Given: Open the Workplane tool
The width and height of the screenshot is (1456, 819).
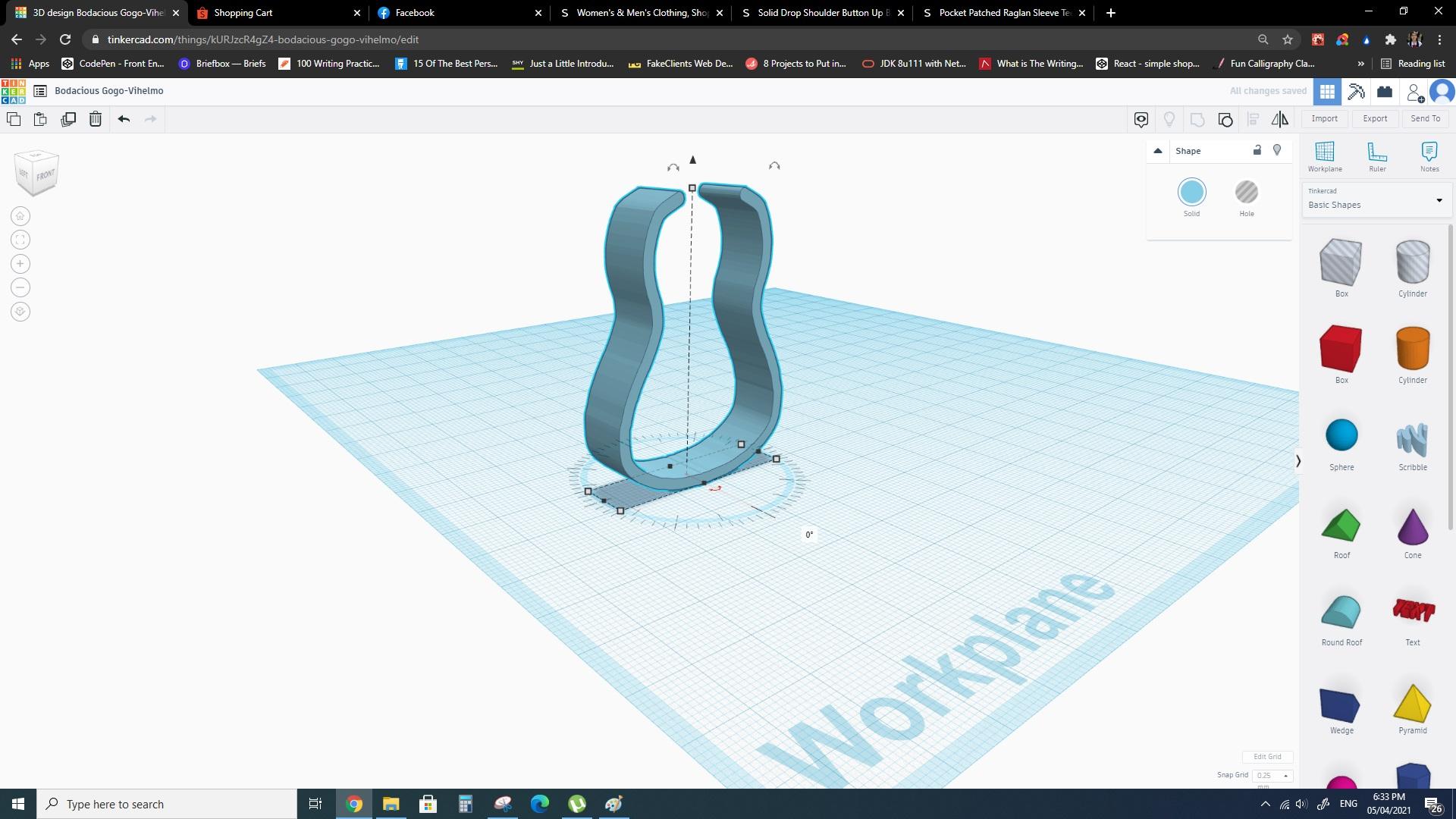Looking at the screenshot, I should coord(1324,156).
